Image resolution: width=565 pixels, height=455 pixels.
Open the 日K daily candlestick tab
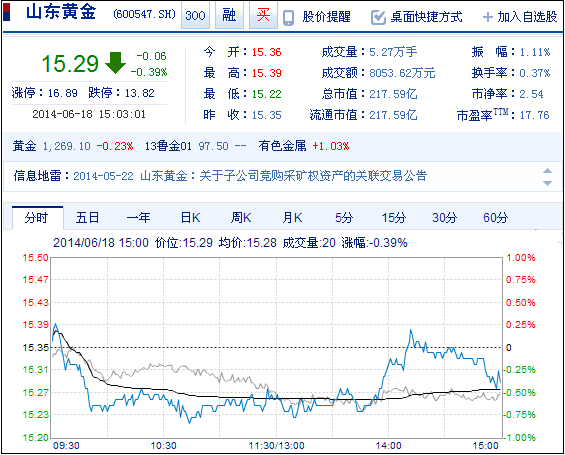190,218
